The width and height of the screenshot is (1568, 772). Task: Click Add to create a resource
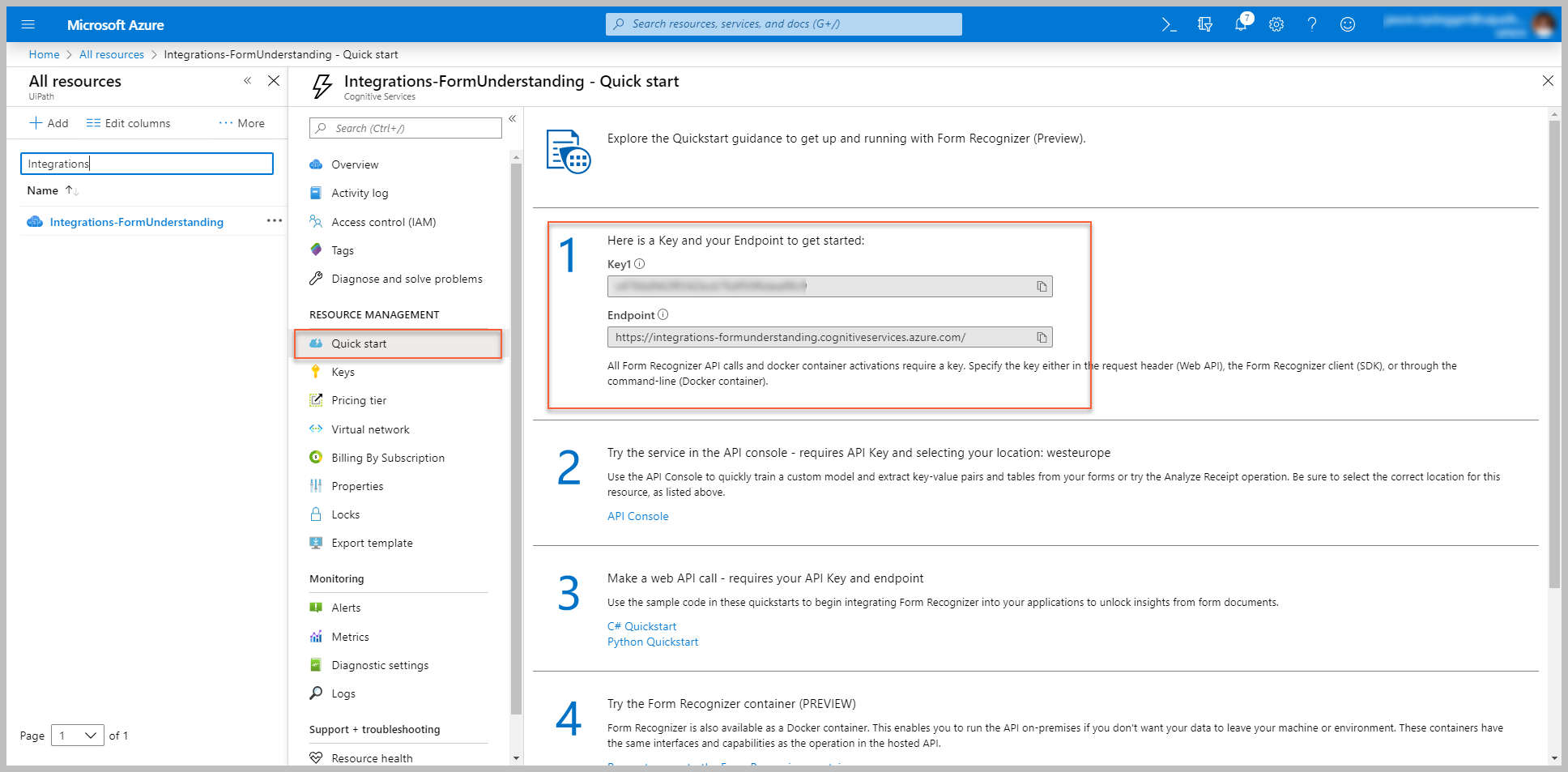(49, 123)
